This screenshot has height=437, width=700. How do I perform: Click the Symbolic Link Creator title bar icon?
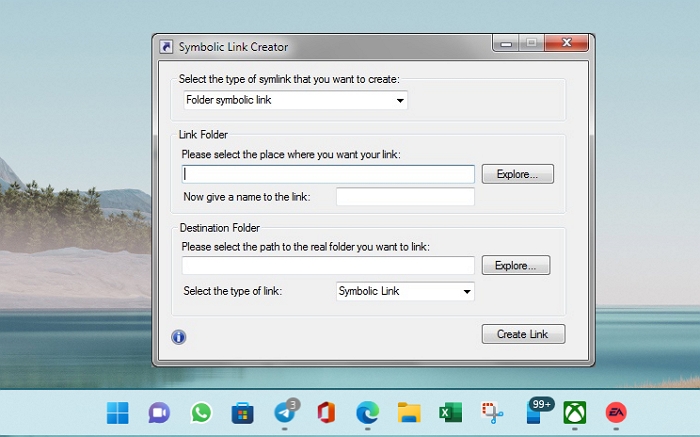pyautogui.click(x=166, y=47)
